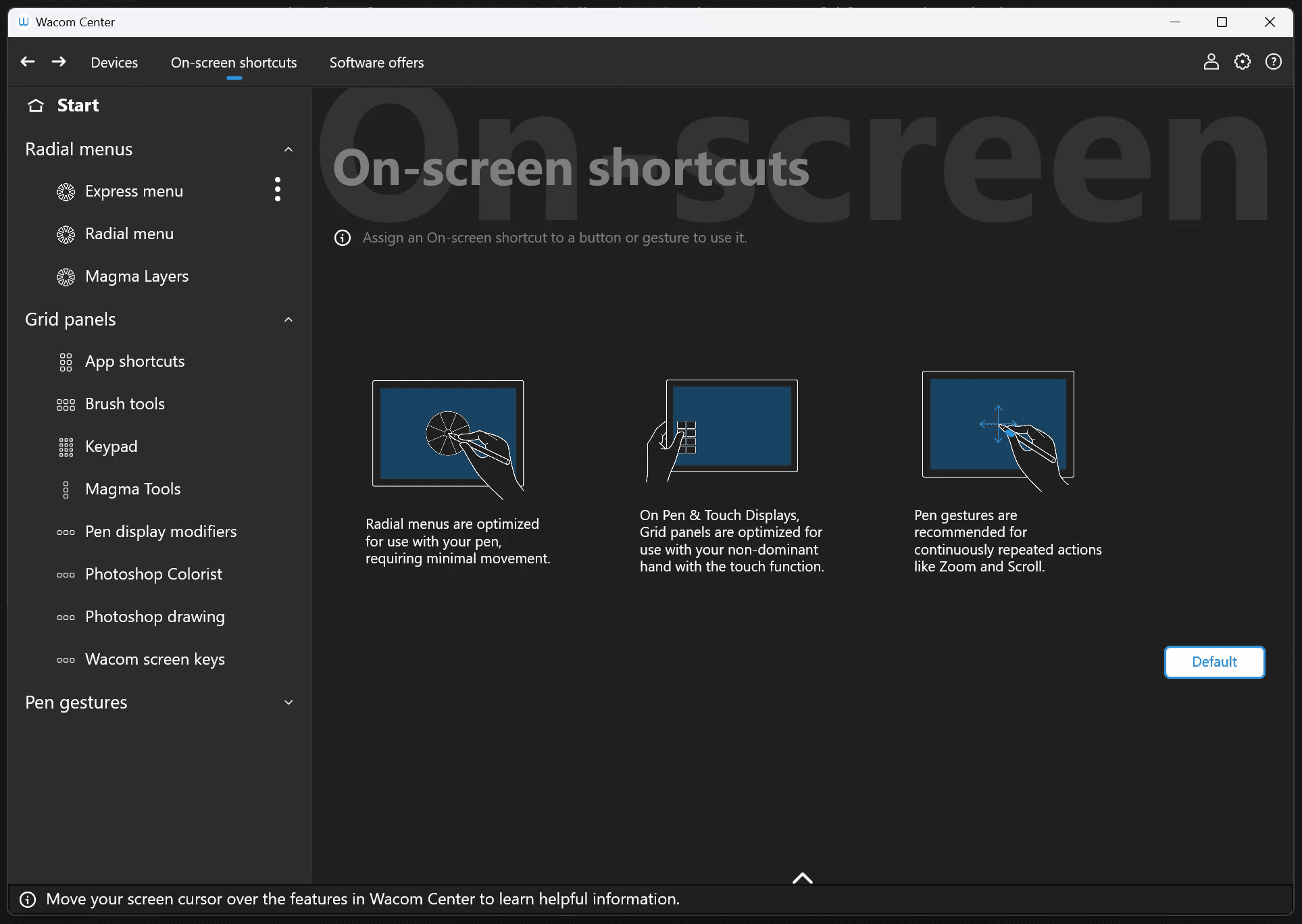
Task: Click the forward arrow navigation icon
Action: click(x=59, y=62)
